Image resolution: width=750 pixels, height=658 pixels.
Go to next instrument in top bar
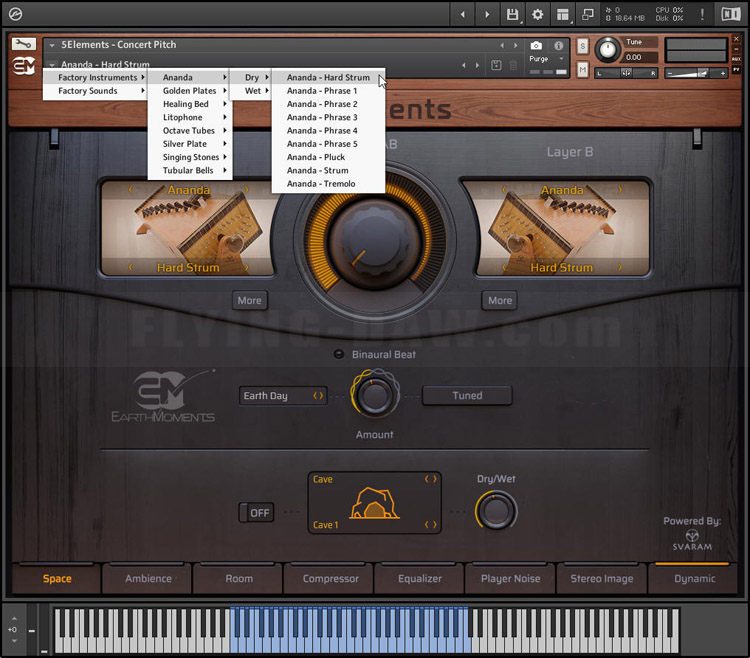tap(487, 14)
